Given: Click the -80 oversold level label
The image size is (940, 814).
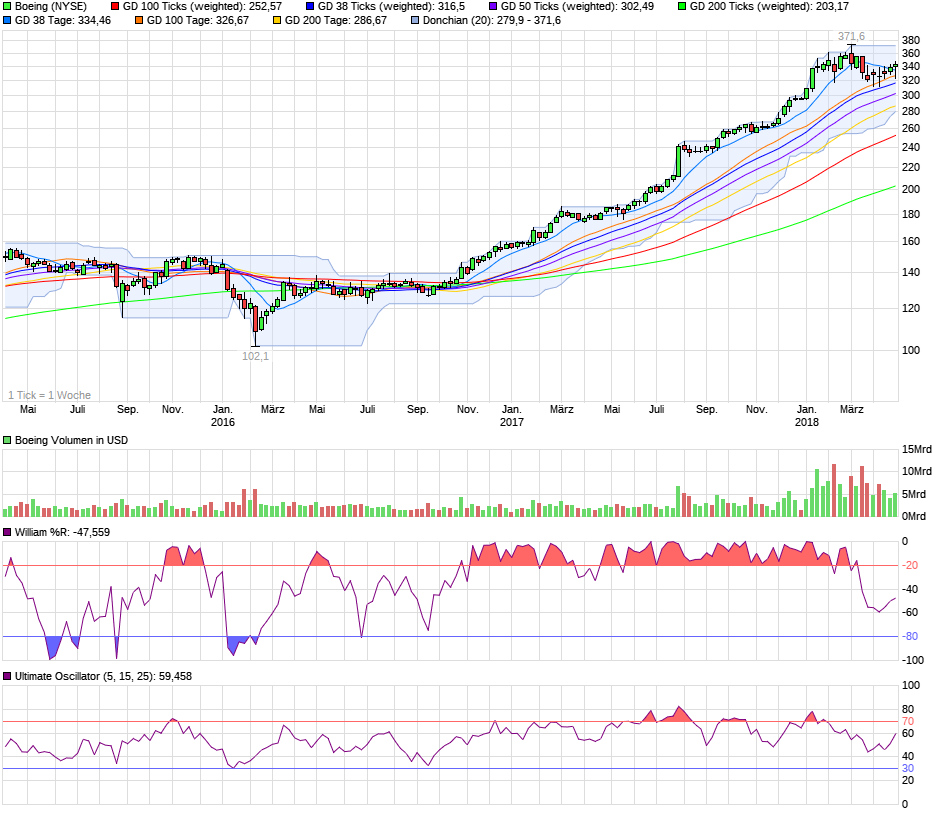Looking at the screenshot, I should 911,637.
